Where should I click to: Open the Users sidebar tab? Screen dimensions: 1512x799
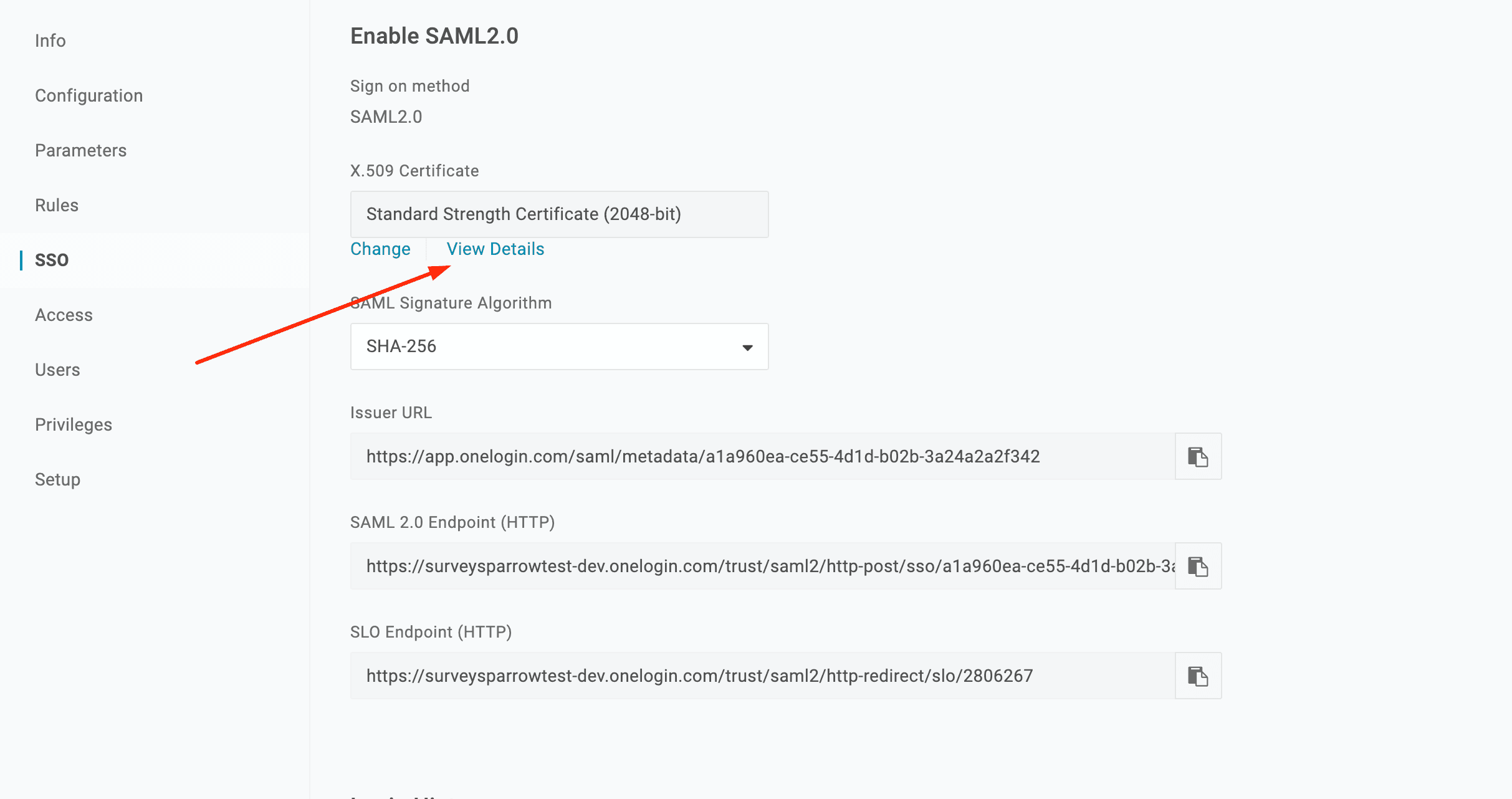pos(57,370)
